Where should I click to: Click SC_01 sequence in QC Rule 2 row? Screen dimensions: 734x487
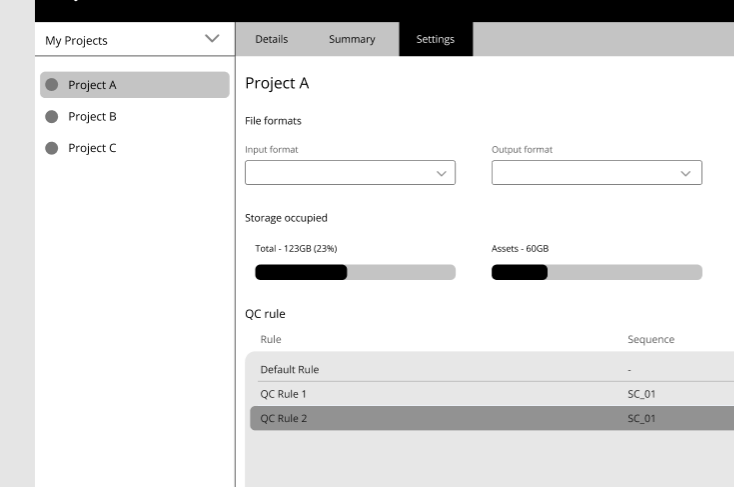(641, 418)
